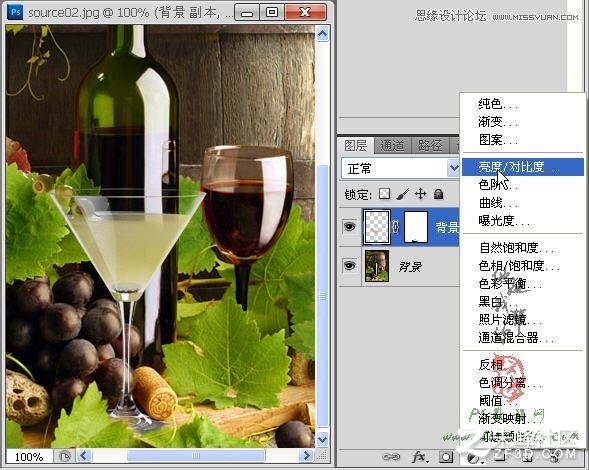This screenshot has width=589, height=470.
Task: Click the link layers chain icon
Action: point(391,456)
